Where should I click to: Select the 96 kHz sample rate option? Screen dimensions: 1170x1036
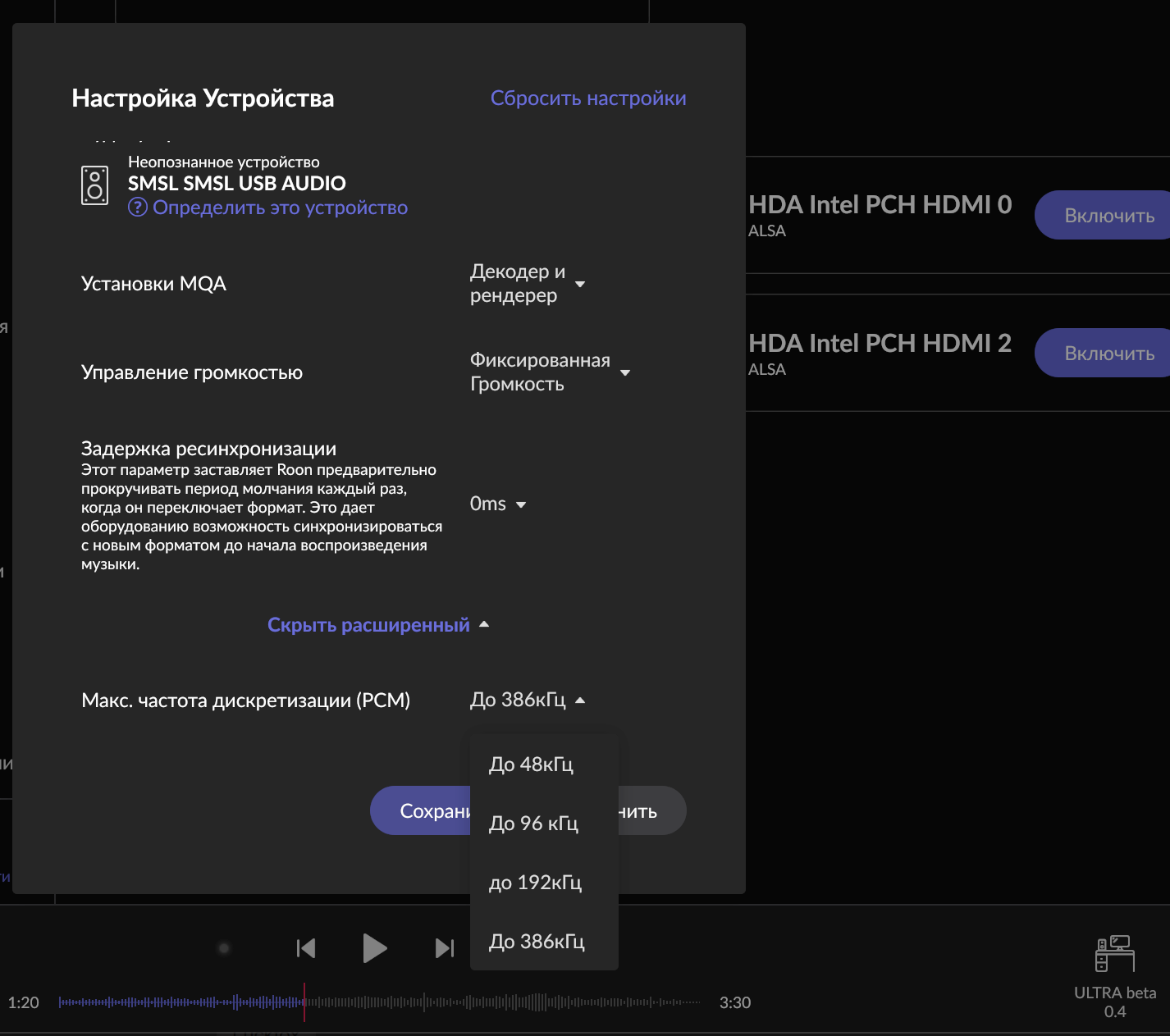point(533,824)
